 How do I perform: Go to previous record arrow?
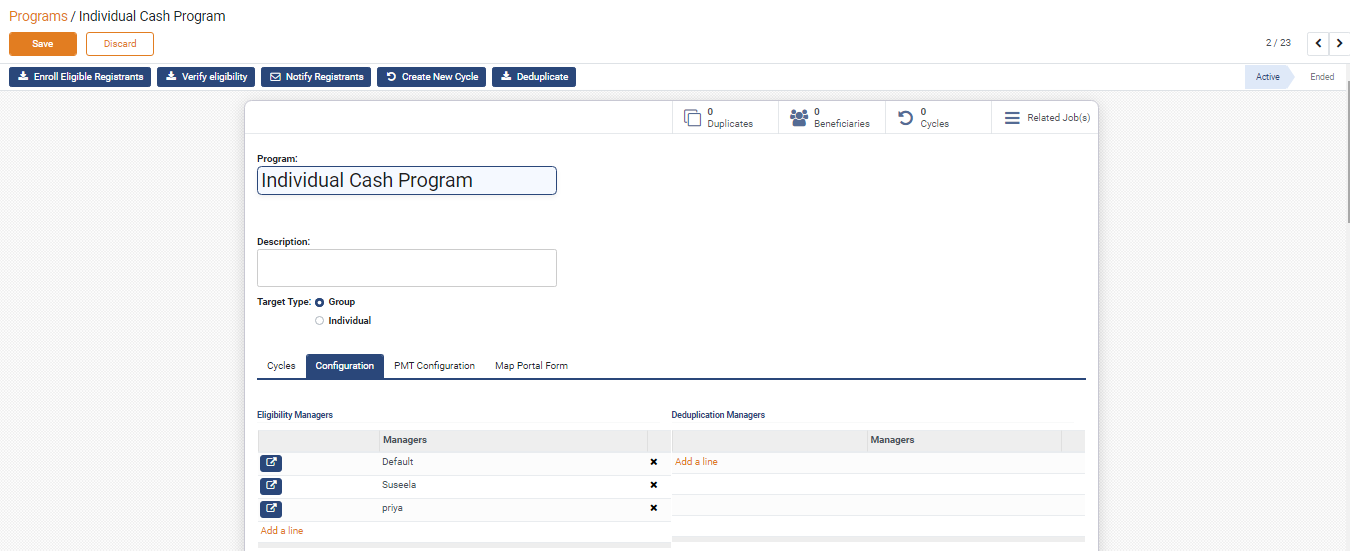pyautogui.click(x=1318, y=43)
